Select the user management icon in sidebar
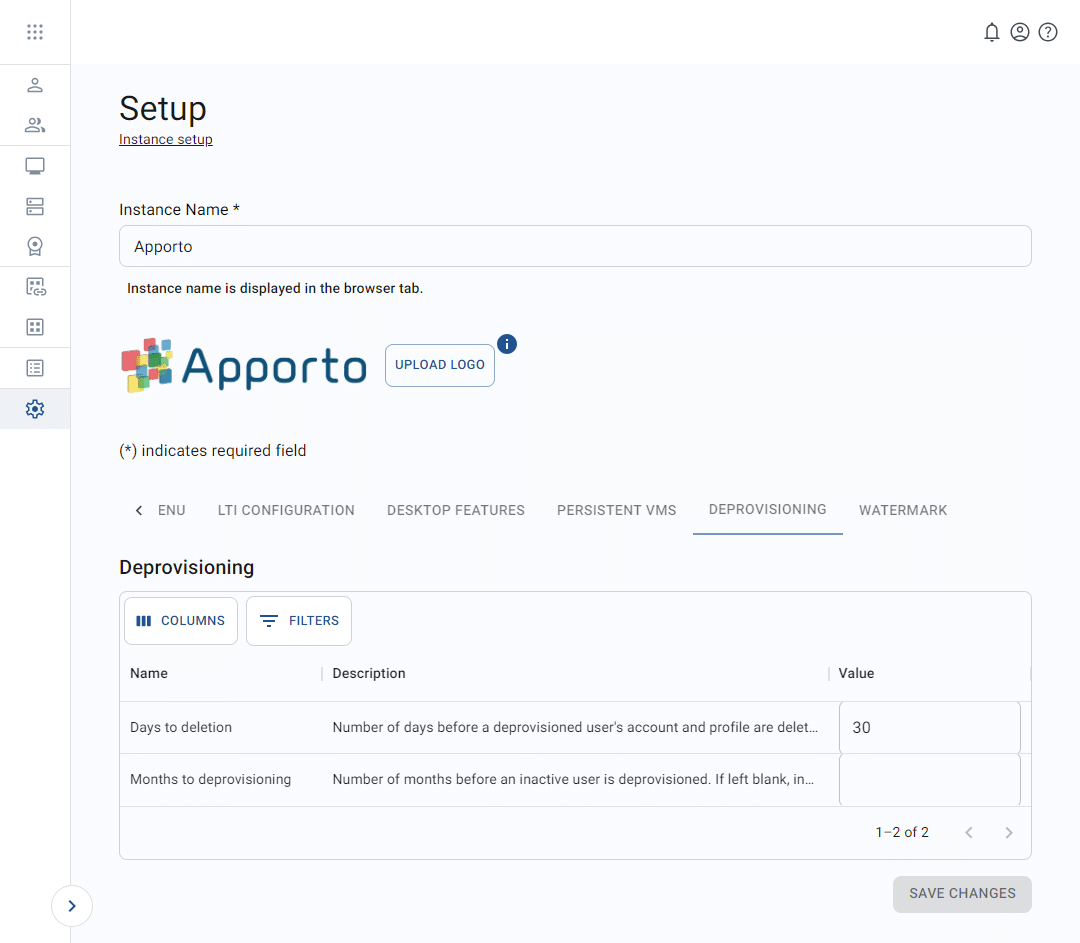Image resolution: width=1080 pixels, height=943 pixels. point(35,125)
